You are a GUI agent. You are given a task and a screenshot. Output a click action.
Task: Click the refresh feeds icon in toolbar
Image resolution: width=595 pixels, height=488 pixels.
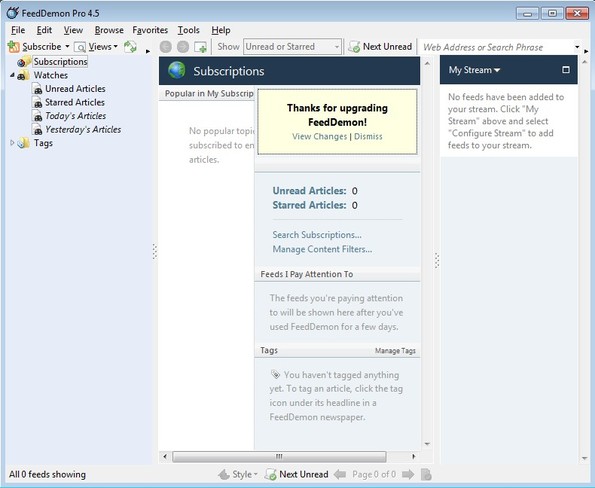point(130,47)
